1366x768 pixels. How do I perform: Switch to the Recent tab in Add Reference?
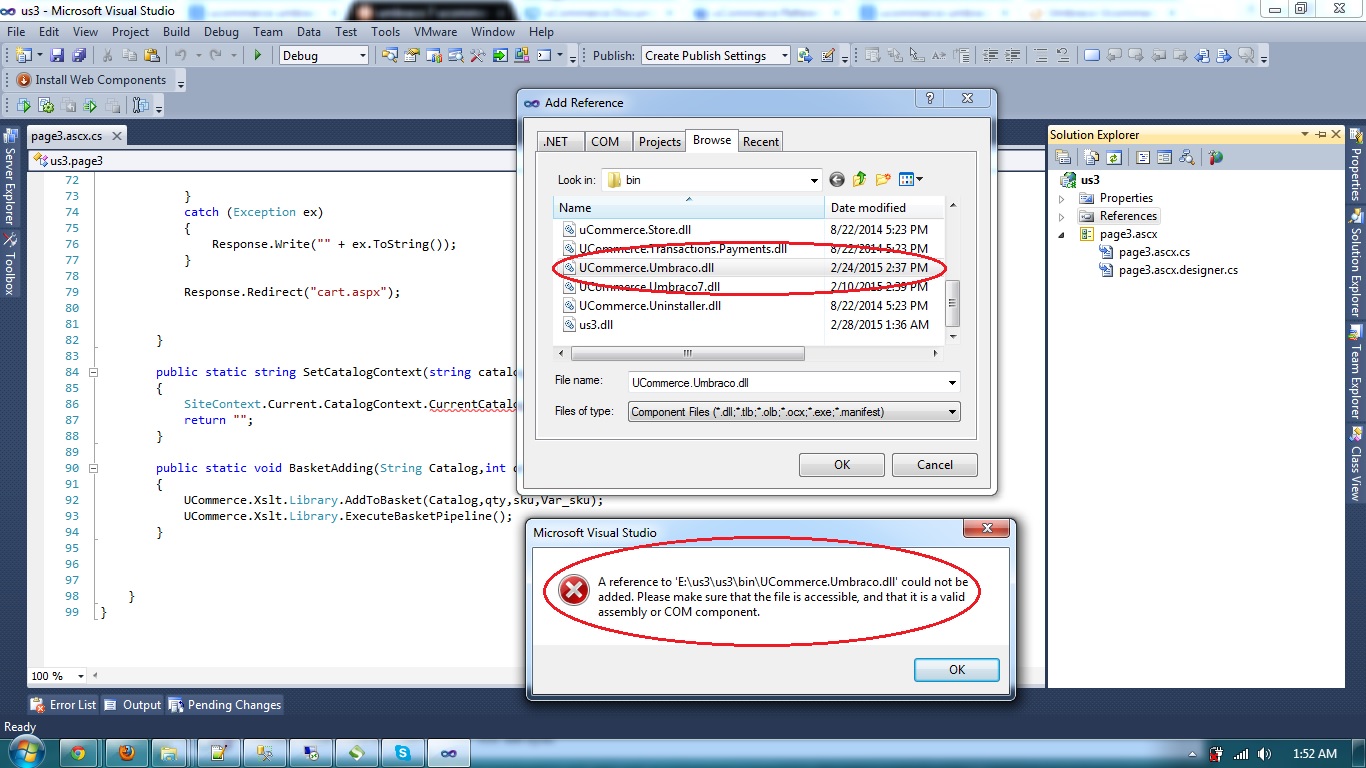coord(761,142)
